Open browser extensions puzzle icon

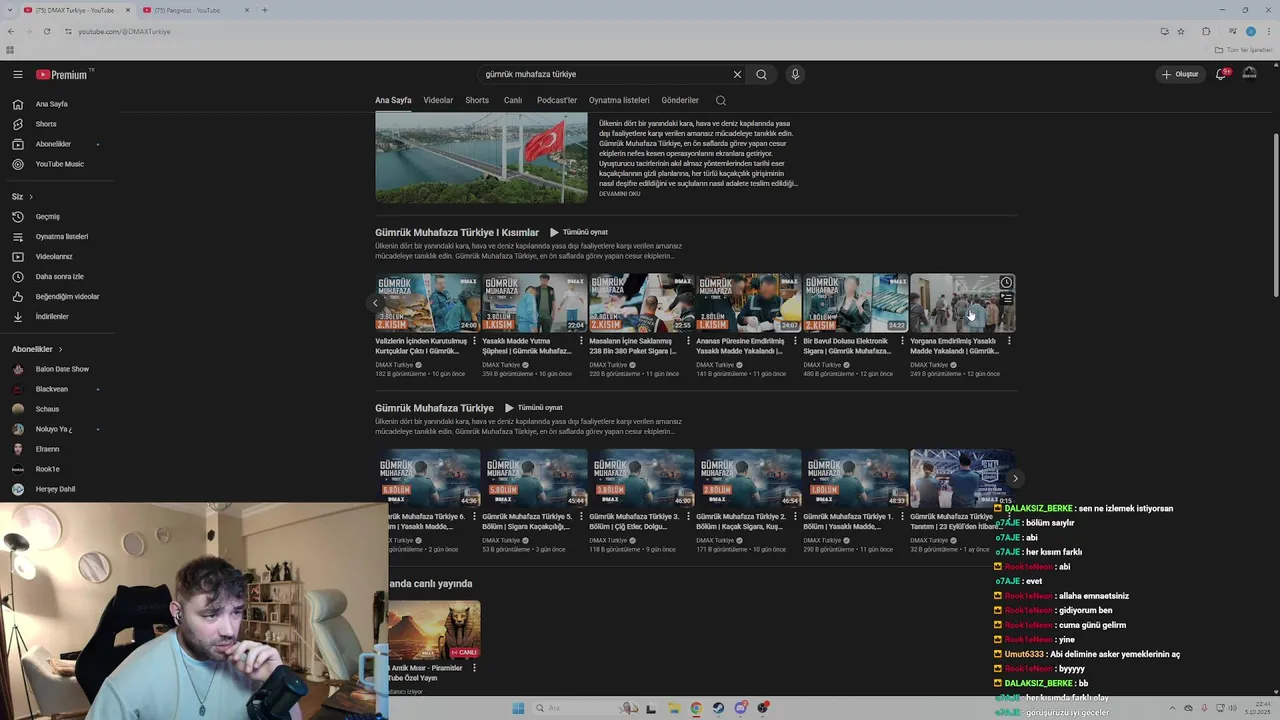(x=1206, y=31)
